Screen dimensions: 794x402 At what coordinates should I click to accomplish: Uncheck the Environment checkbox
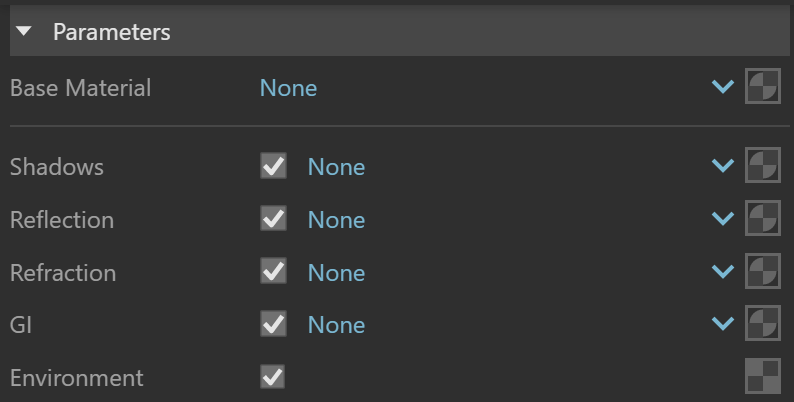tap(272, 376)
